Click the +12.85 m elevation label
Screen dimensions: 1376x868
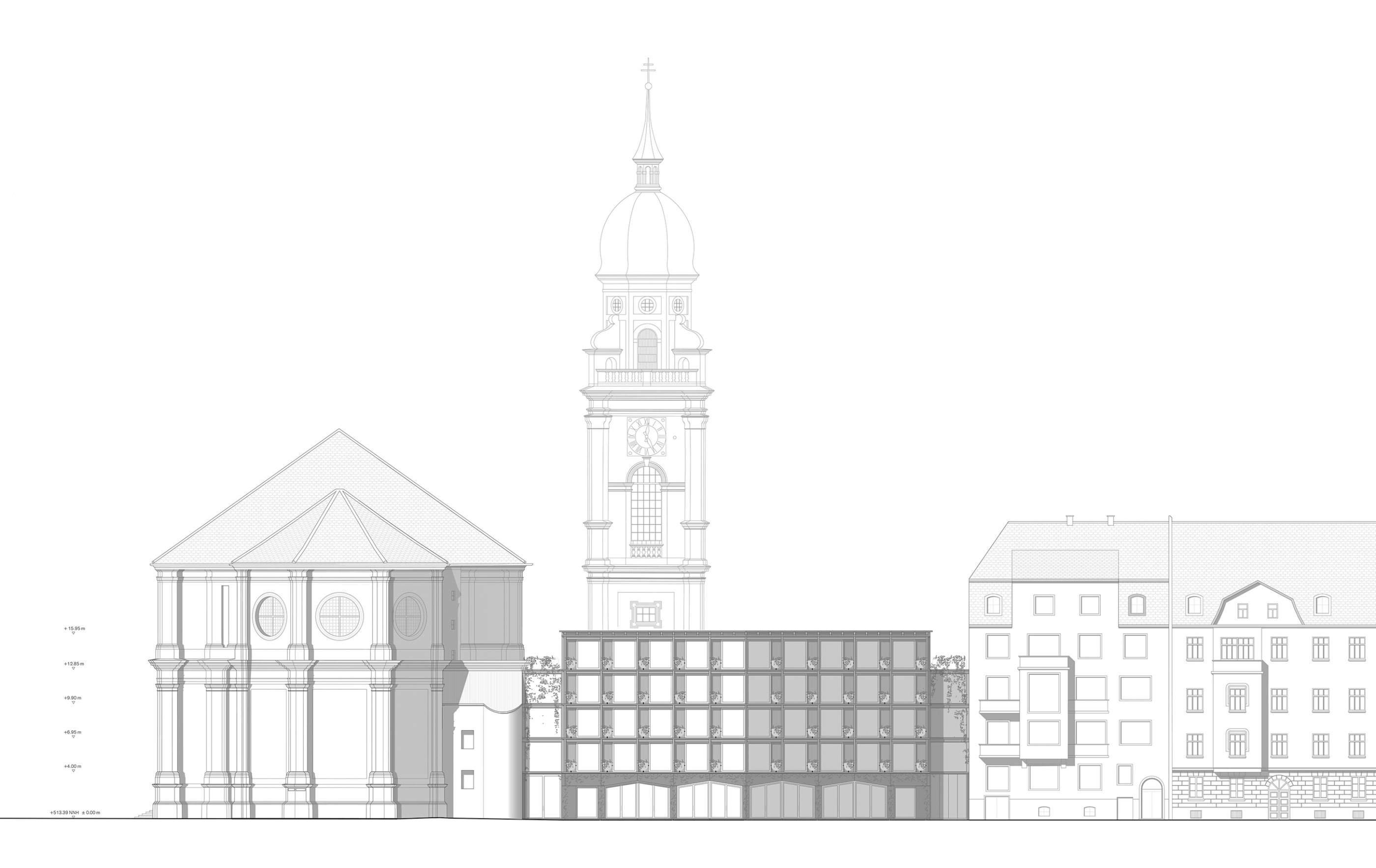(74, 664)
